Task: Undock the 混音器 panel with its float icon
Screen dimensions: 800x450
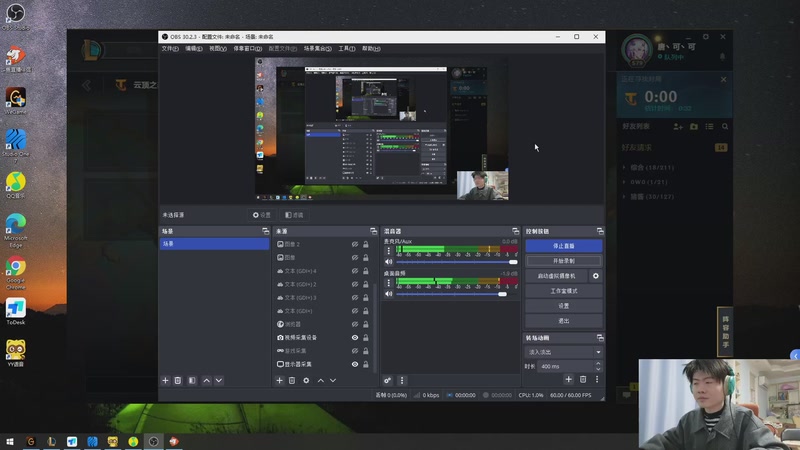Action: point(515,231)
